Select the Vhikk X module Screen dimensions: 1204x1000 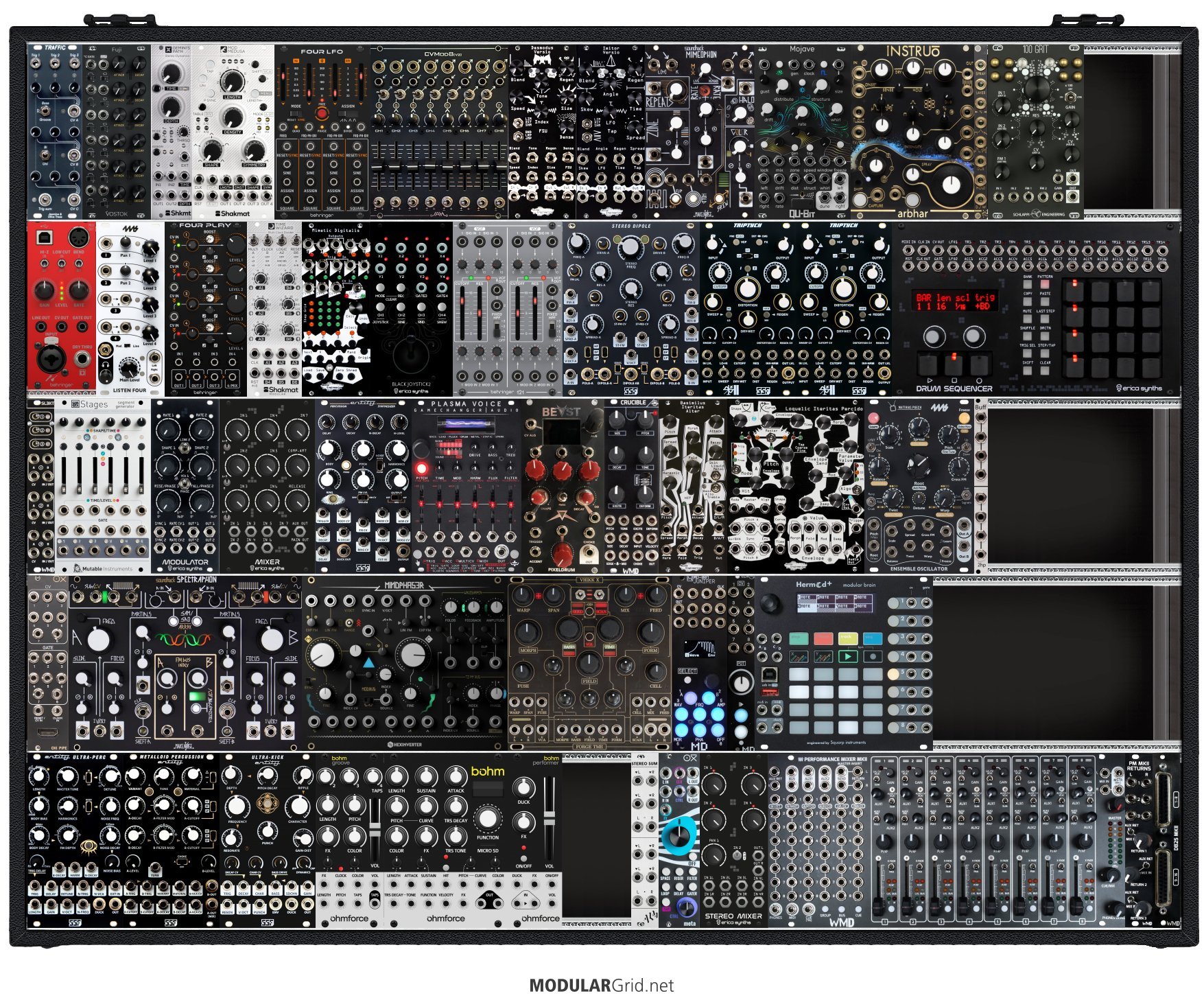click(x=590, y=663)
